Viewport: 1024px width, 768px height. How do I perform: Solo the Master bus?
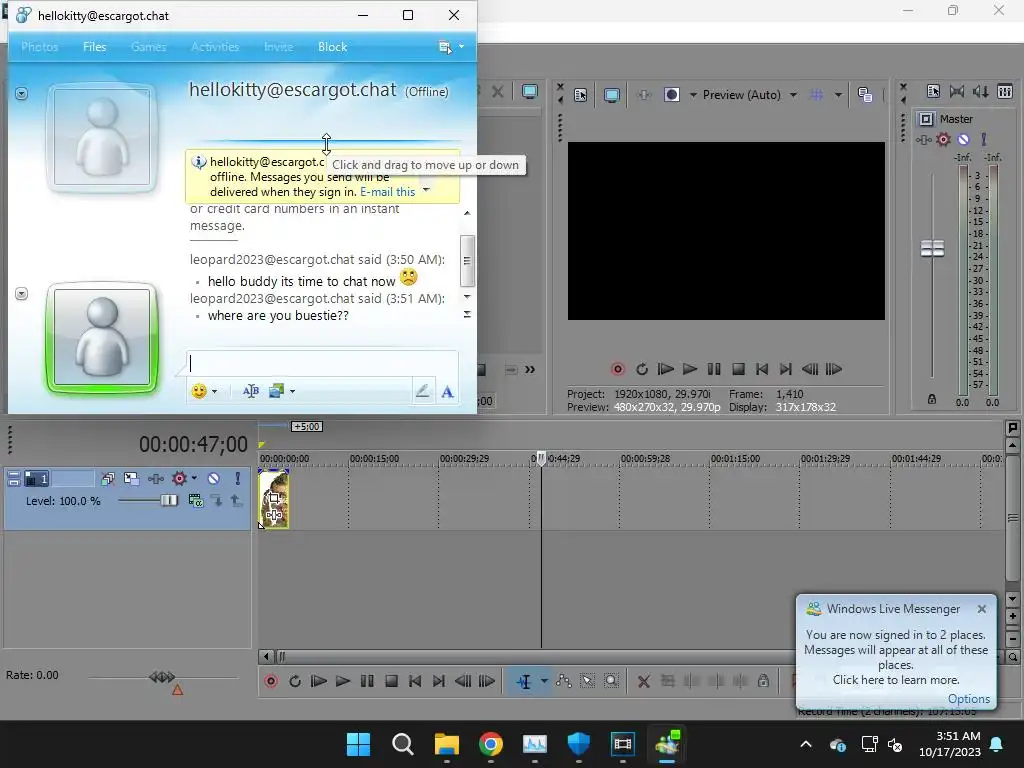[984, 140]
